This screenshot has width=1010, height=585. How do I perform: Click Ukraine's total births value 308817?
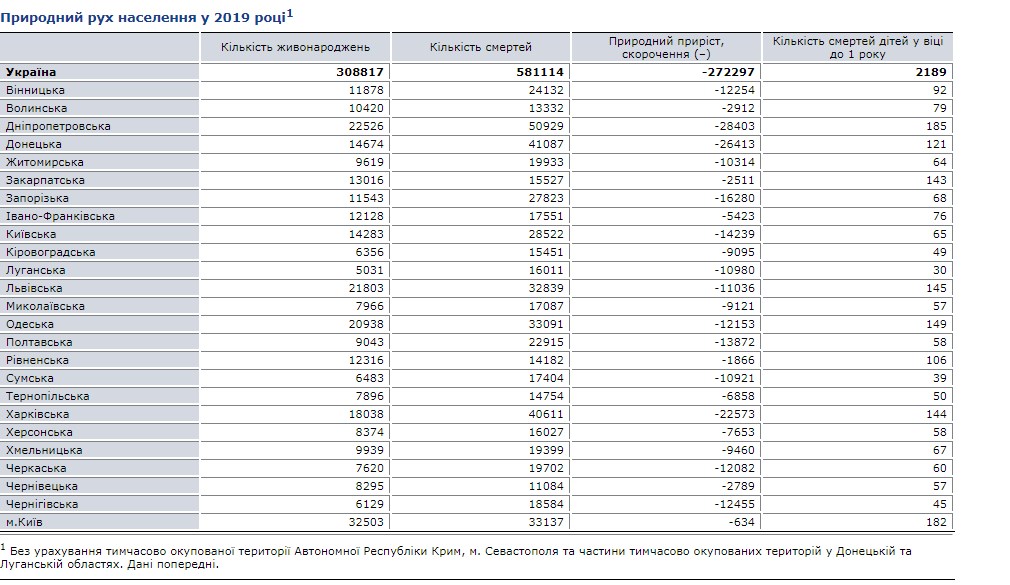point(360,72)
